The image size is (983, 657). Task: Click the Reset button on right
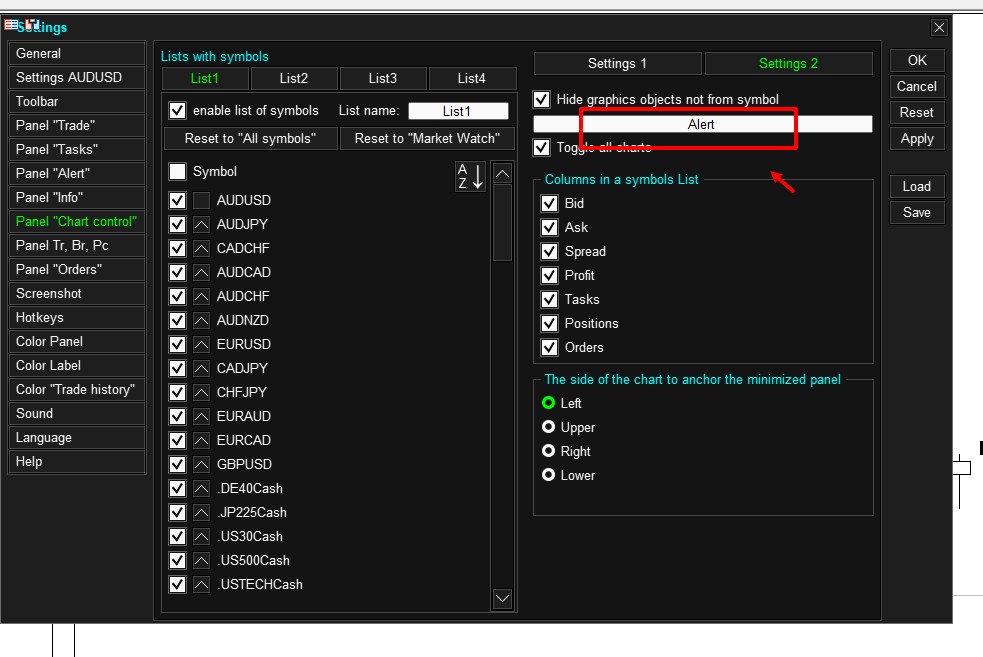click(917, 113)
